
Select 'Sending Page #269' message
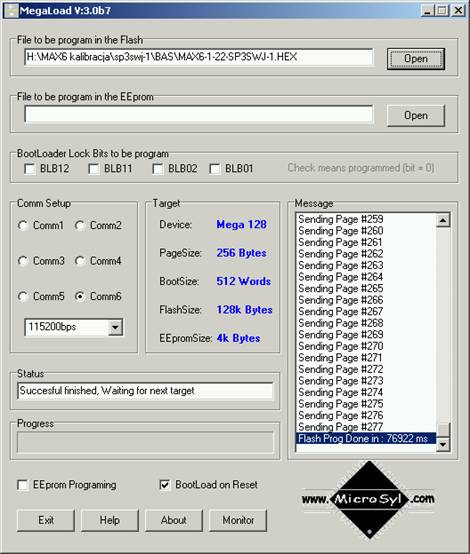click(366, 335)
